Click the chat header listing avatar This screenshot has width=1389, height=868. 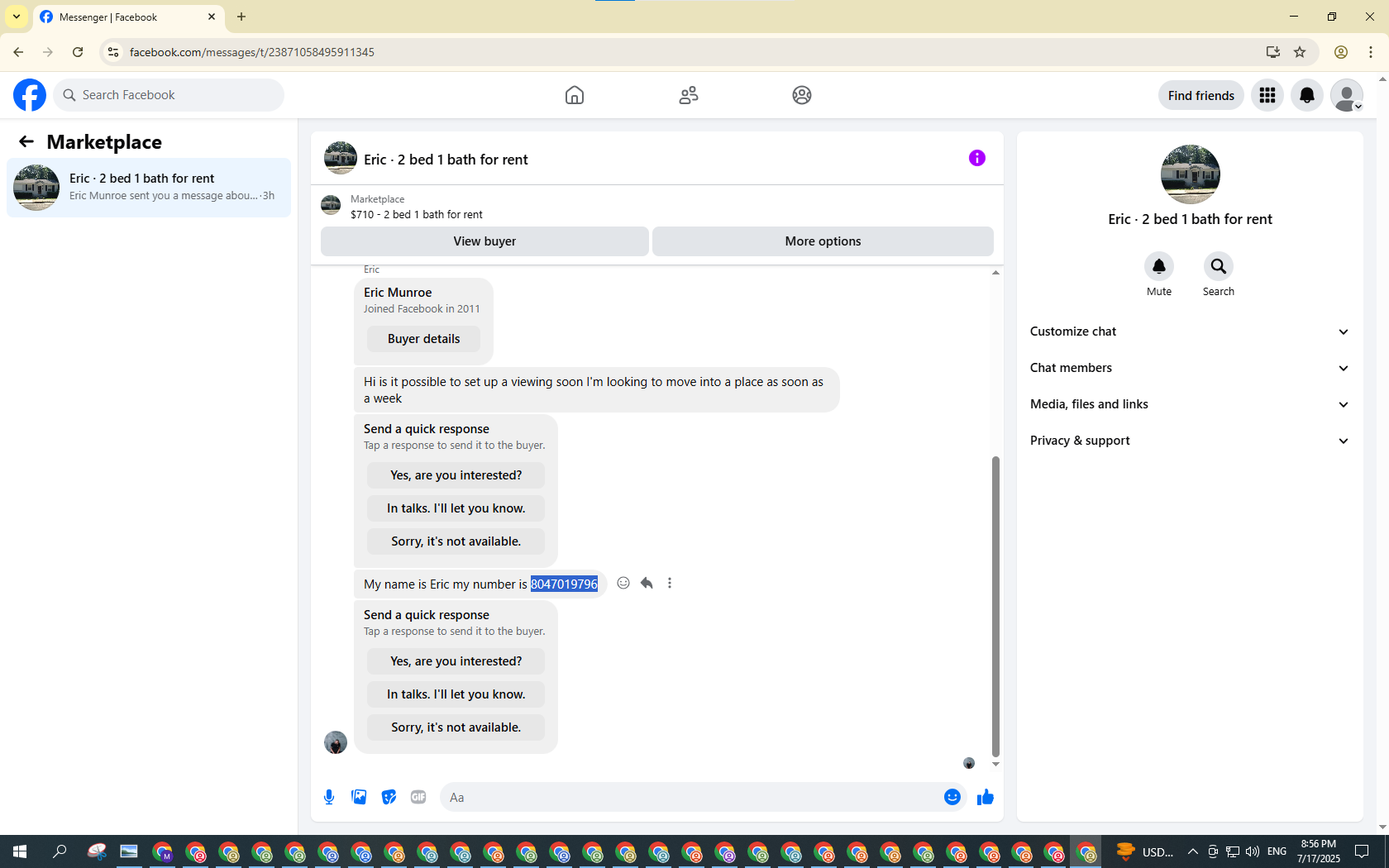pyautogui.click(x=341, y=158)
